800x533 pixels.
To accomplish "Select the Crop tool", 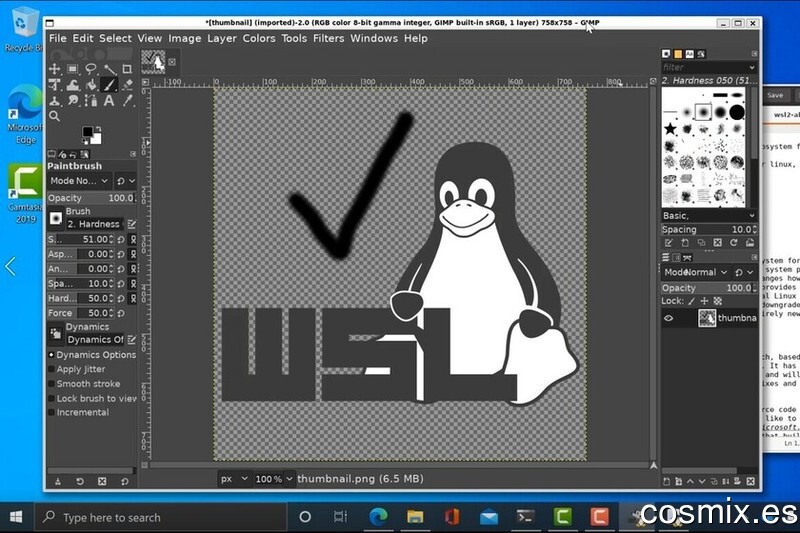I will [x=127, y=69].
